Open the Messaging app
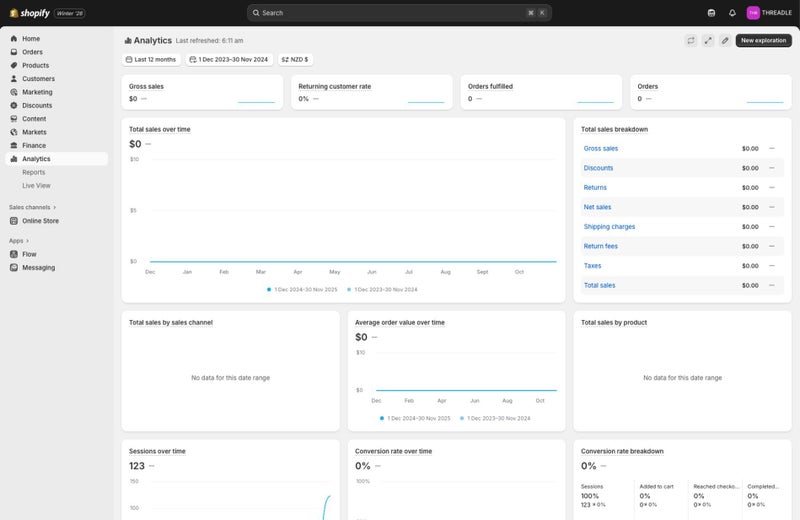The width and height of the screenshot is (800, 520). click(x=38, y=268)
